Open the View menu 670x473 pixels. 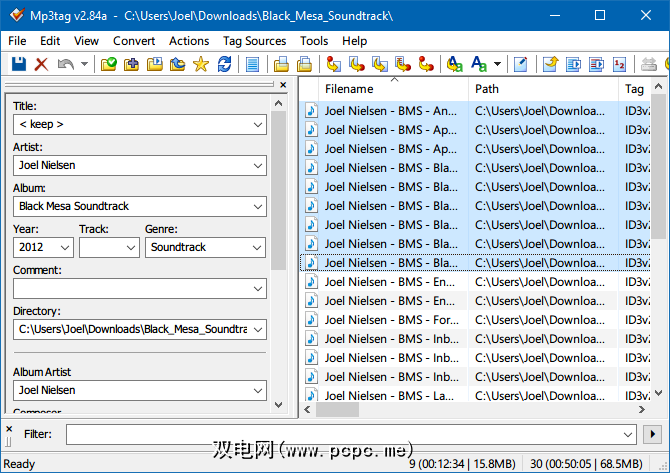point(86,41)
